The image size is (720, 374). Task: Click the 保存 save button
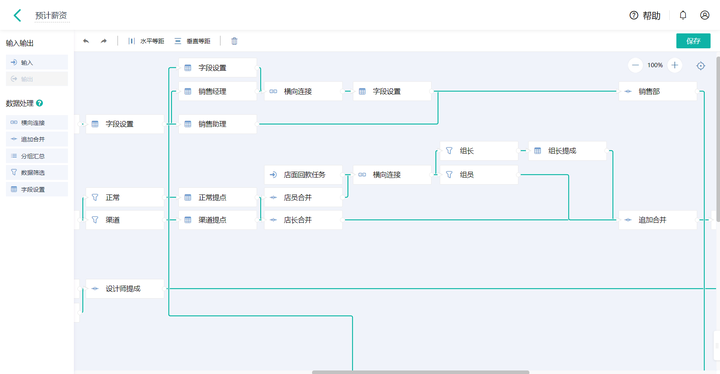(693, 41)
